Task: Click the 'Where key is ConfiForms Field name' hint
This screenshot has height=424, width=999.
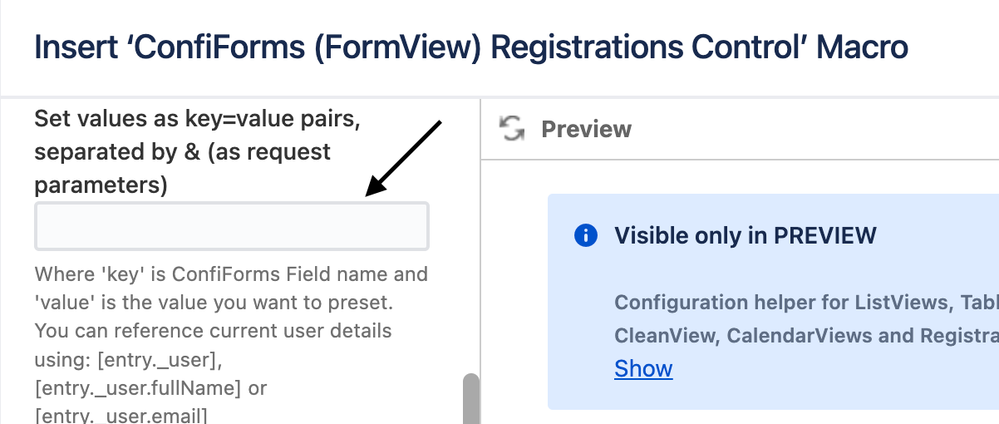Action: 231,274
